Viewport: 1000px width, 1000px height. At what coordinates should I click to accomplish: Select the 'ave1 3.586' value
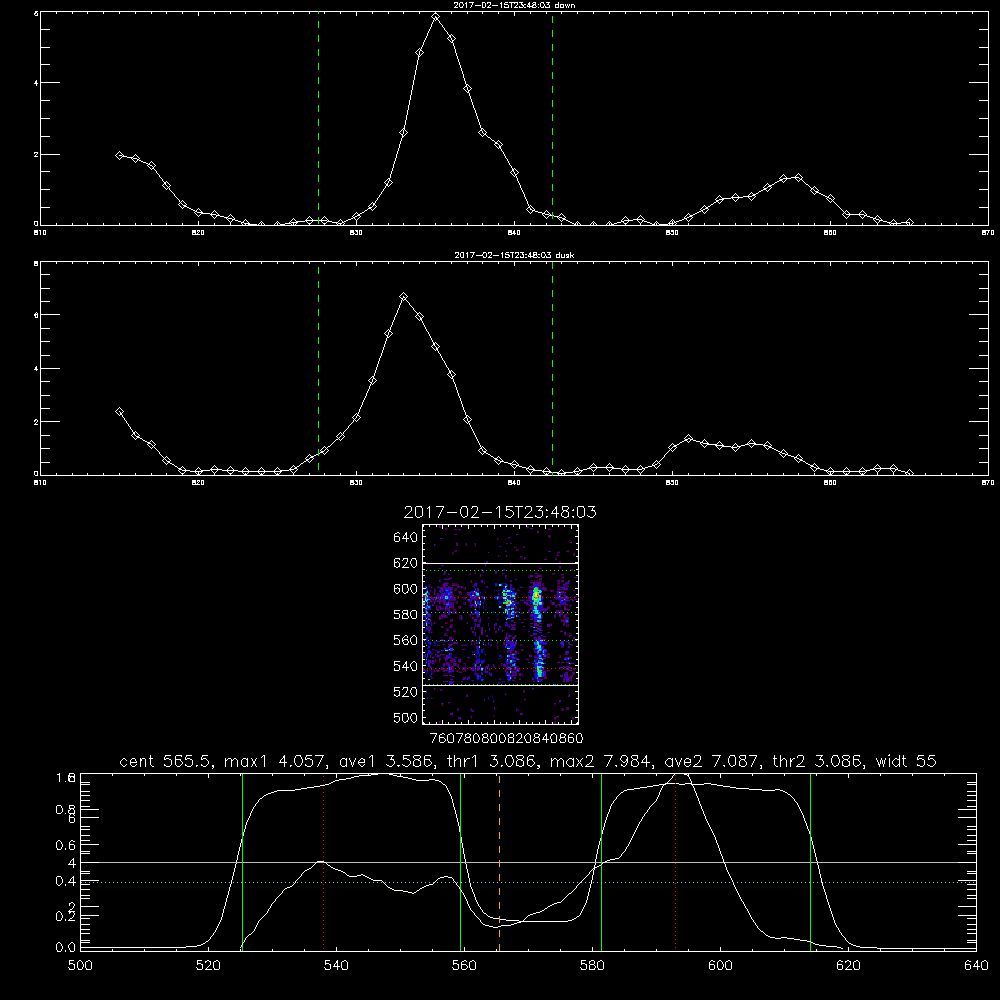coord(385,761)
